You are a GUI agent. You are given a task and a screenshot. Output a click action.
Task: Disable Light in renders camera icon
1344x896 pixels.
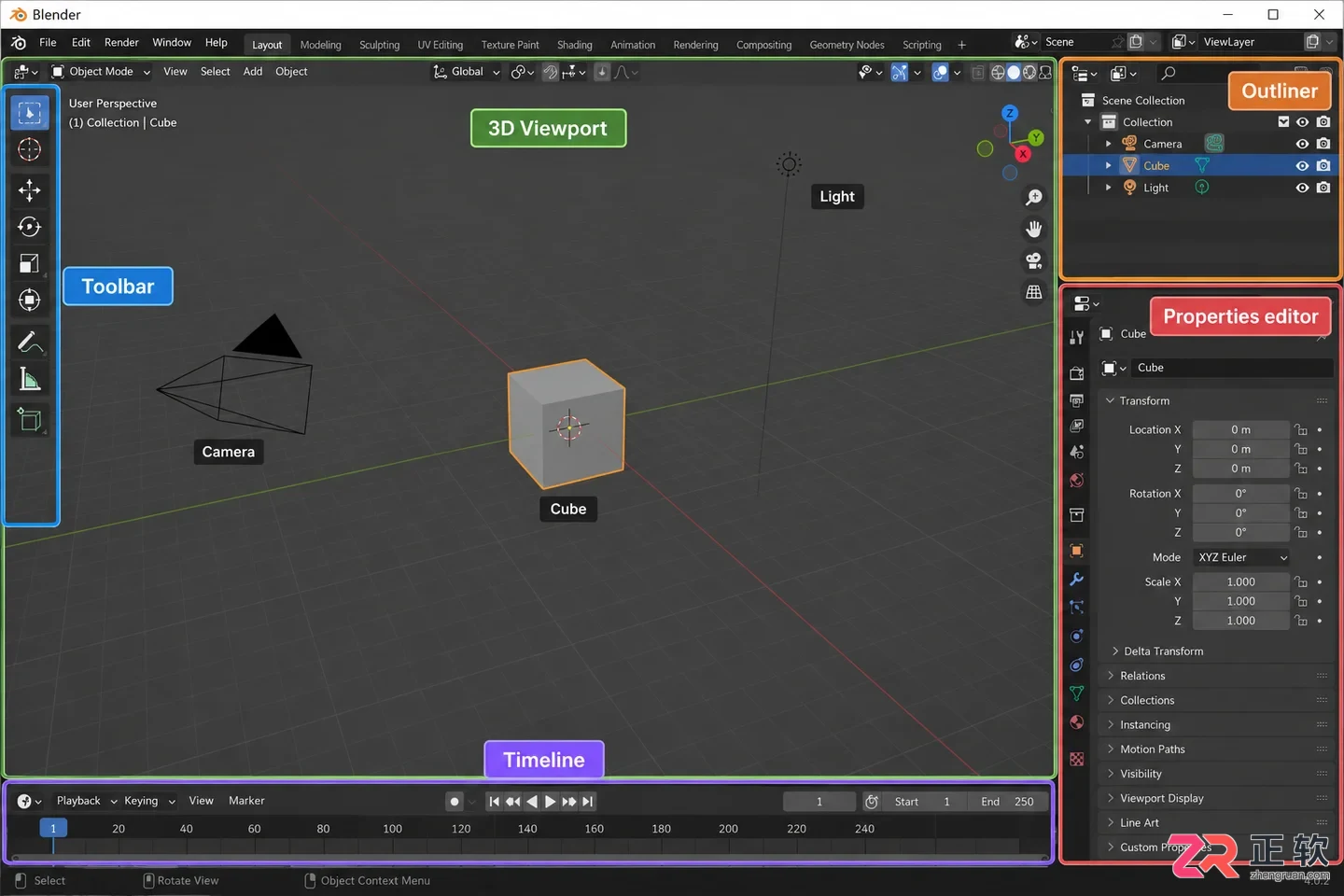(x=1323, y=188)
